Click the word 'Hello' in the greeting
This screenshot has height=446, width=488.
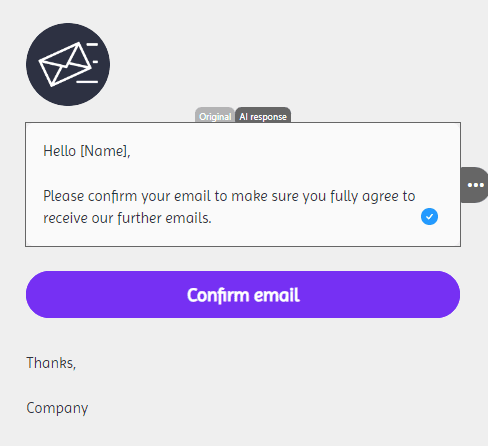coord(60,151)
